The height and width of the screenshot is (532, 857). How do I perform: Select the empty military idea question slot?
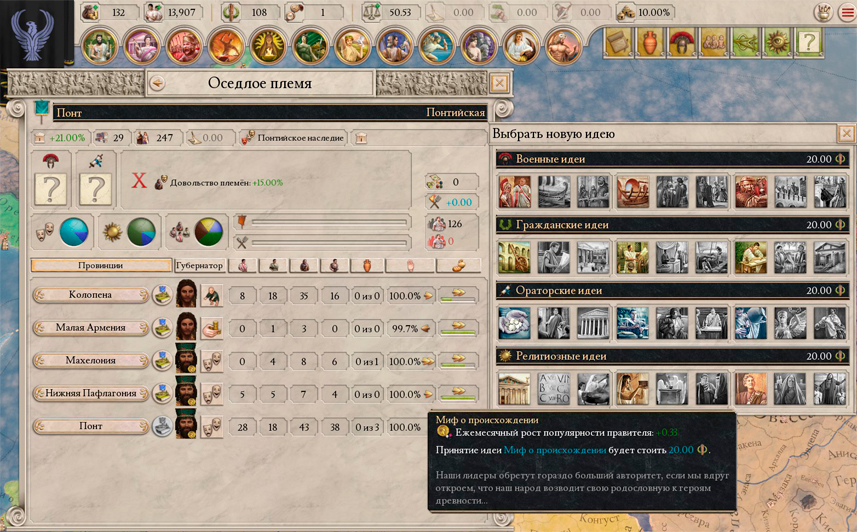click(x=50, y=189)
